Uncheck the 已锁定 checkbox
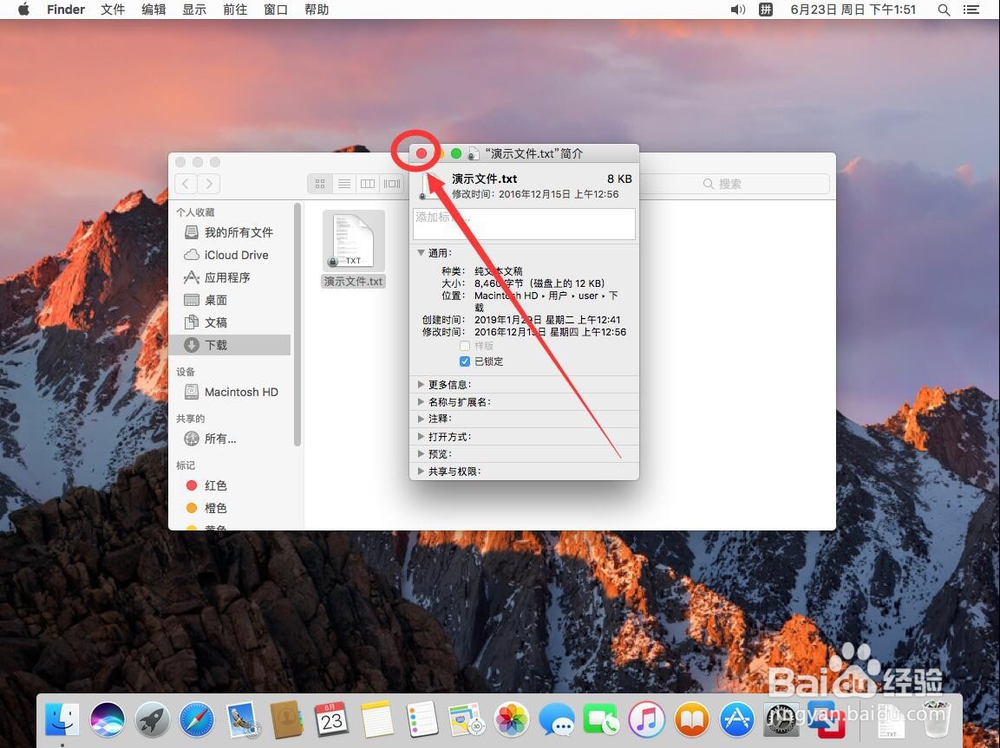This screenshot has height=748, width=1000. point(465,362)
